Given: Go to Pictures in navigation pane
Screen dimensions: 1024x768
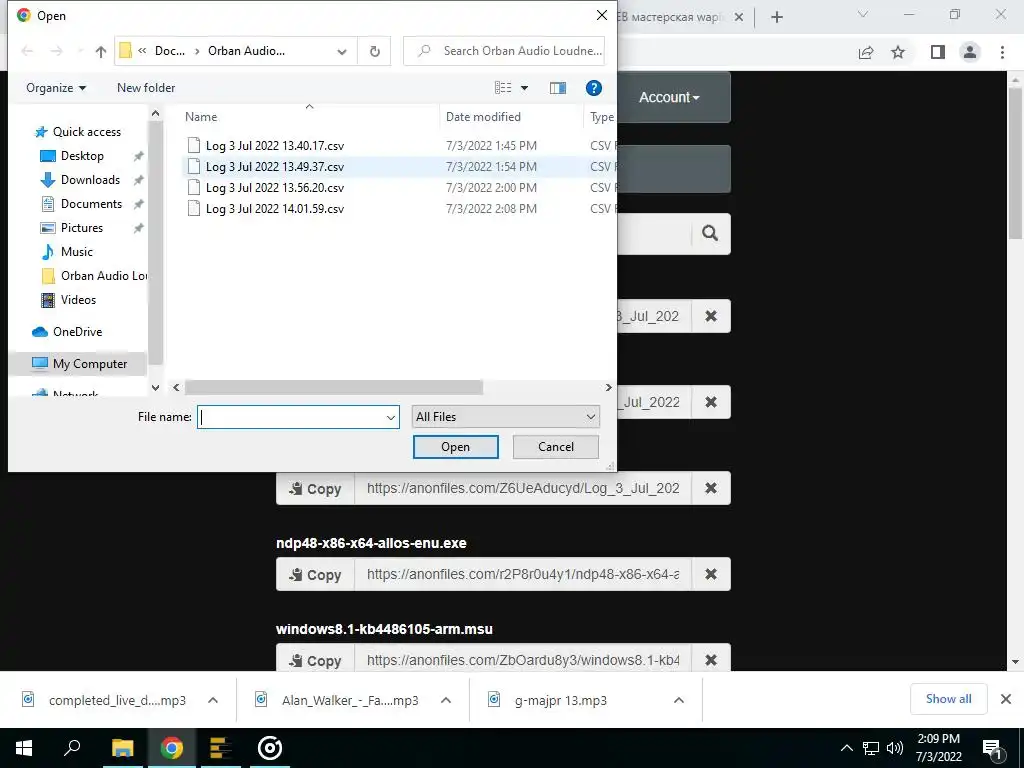Looking at the screenshot, I should 82,228.
